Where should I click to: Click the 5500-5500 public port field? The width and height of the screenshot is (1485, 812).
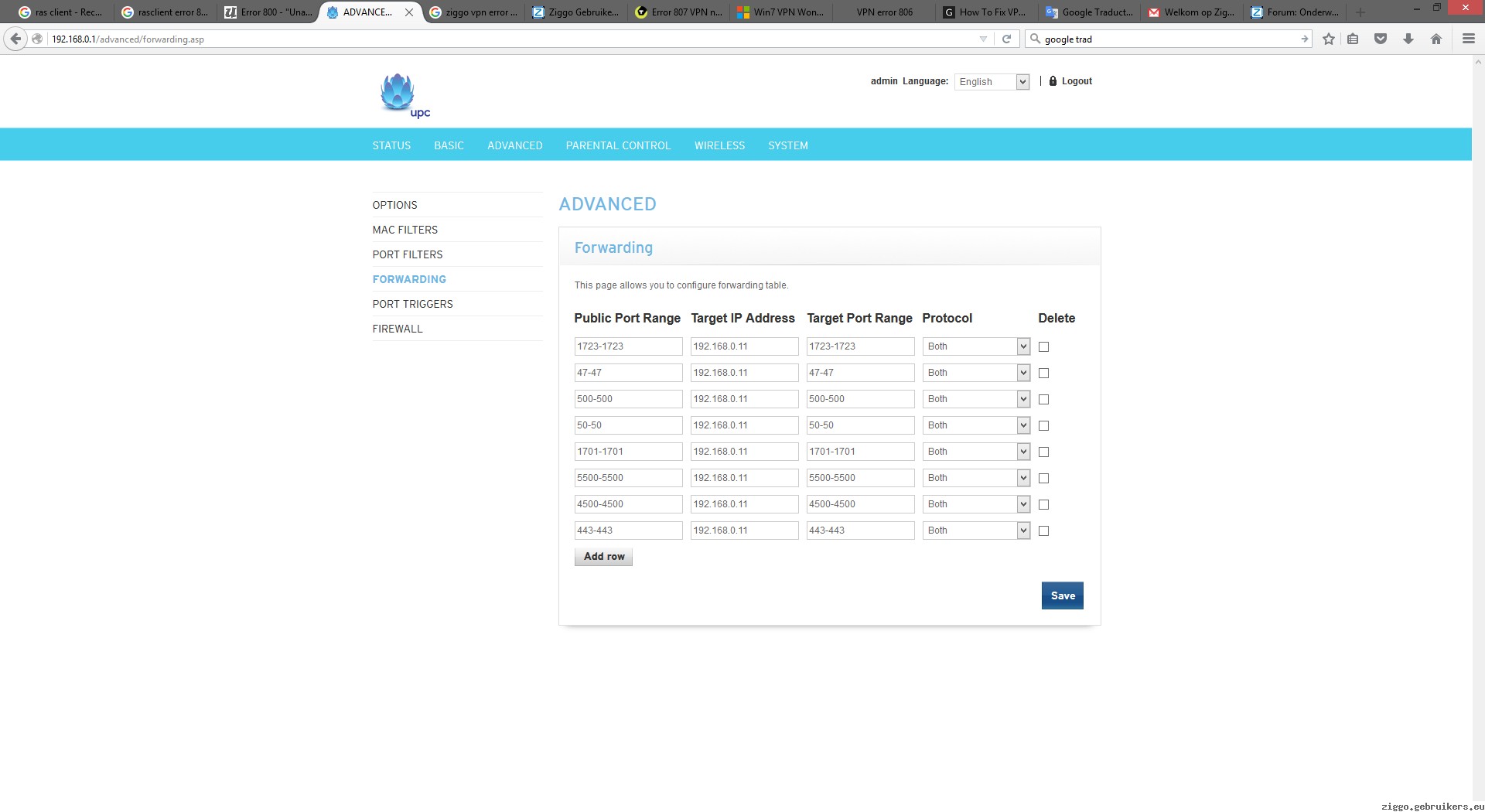tap(628, 478)
